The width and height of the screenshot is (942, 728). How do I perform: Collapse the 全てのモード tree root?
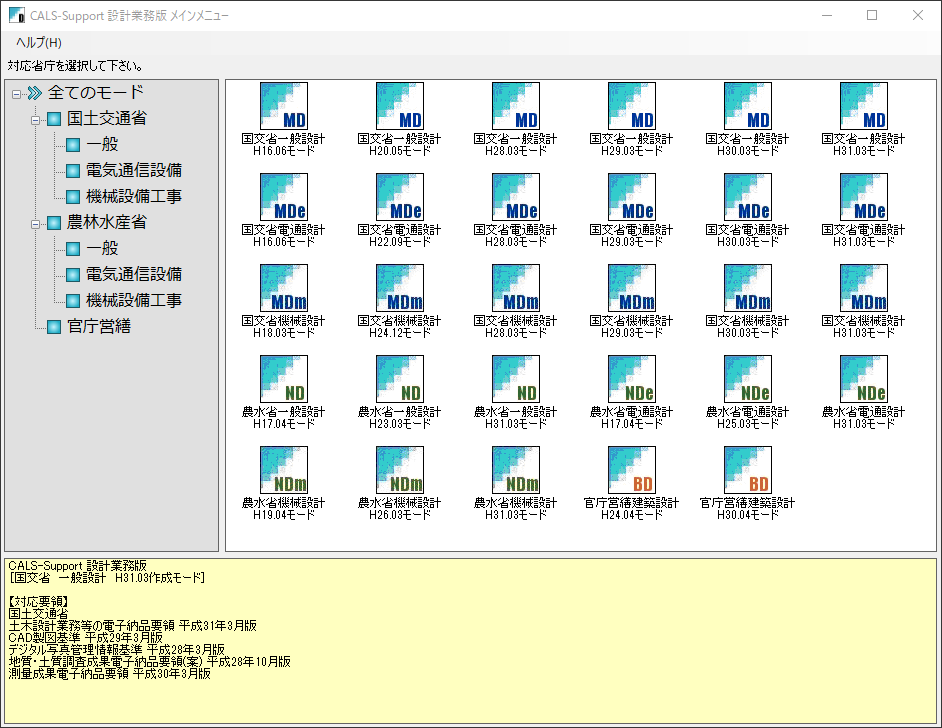click(16, 93)
